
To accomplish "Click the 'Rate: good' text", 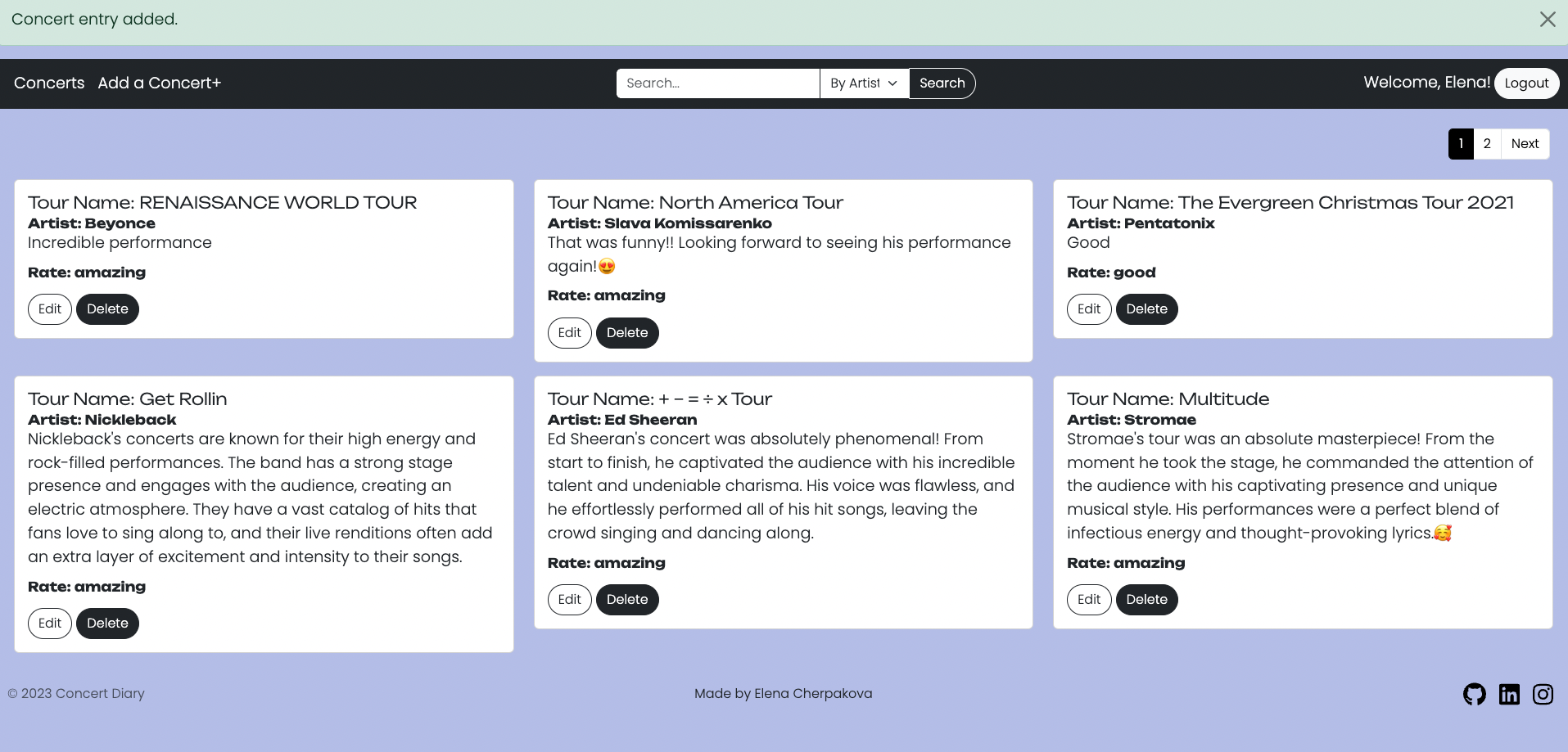I will (1111, 272).
